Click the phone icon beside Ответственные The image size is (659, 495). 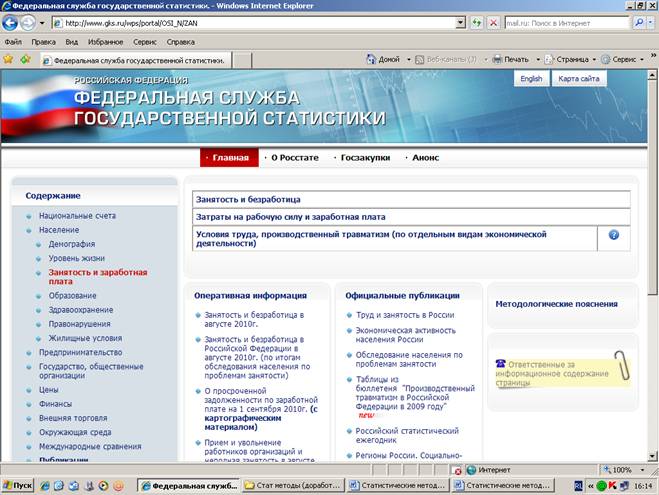coord(501,364)
